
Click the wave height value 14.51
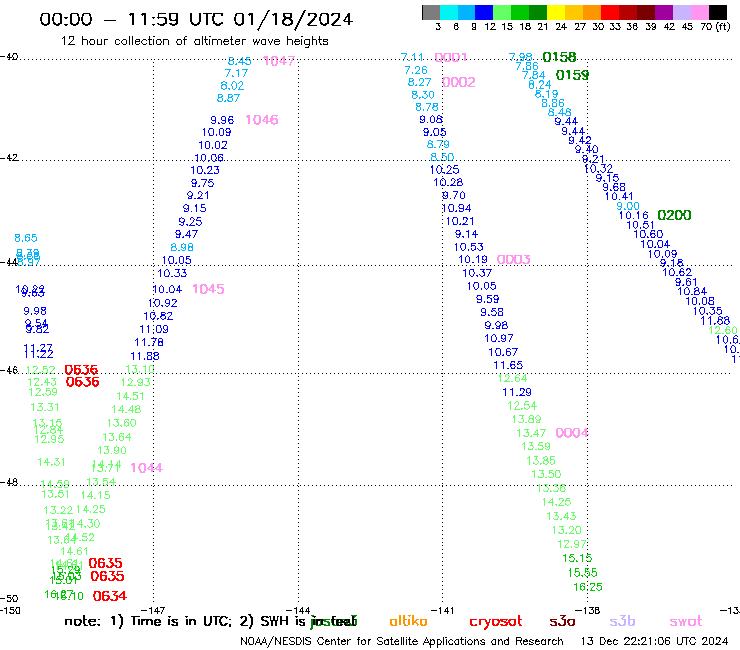click(x=130, y=397)
